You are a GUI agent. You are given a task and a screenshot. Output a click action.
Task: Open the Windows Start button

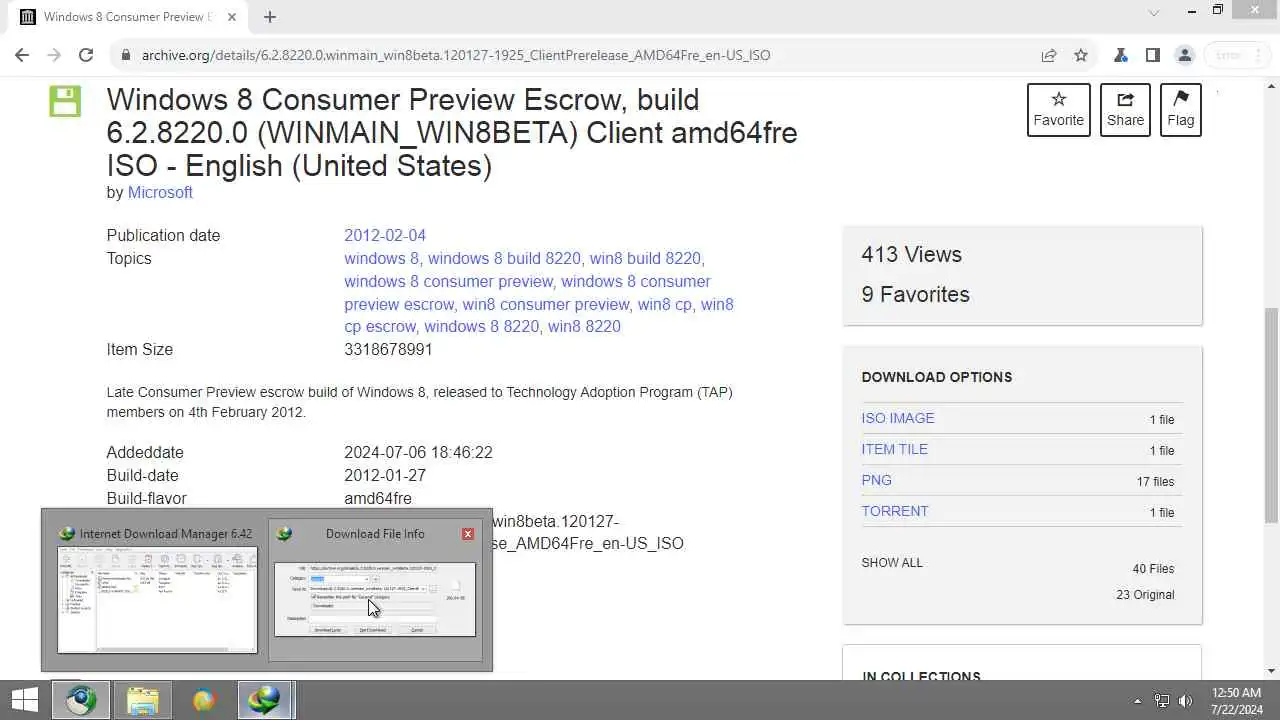(24, 701)
